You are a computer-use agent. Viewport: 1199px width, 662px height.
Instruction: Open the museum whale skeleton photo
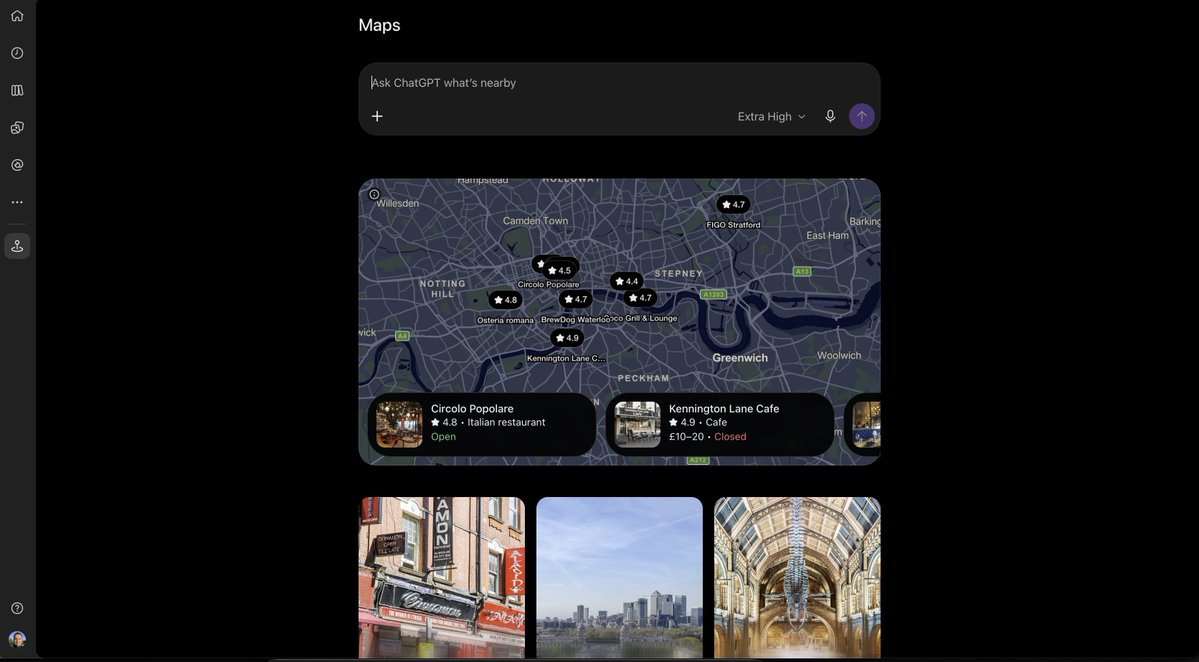797,577
